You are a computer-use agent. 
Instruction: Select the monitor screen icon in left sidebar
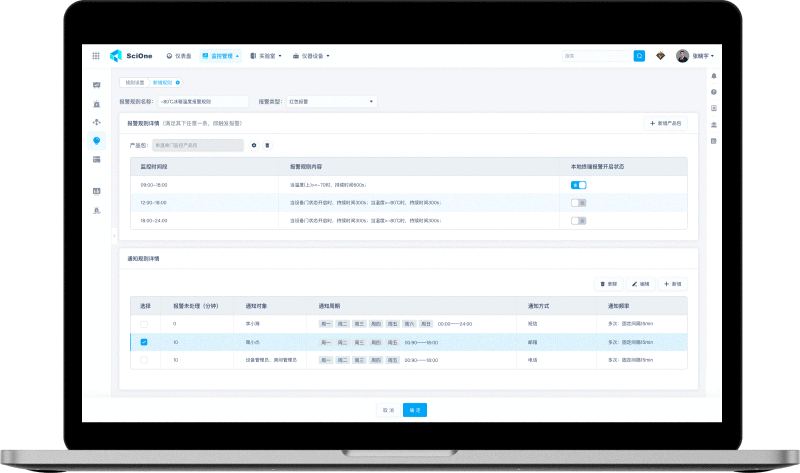click(x=96, y=85)
